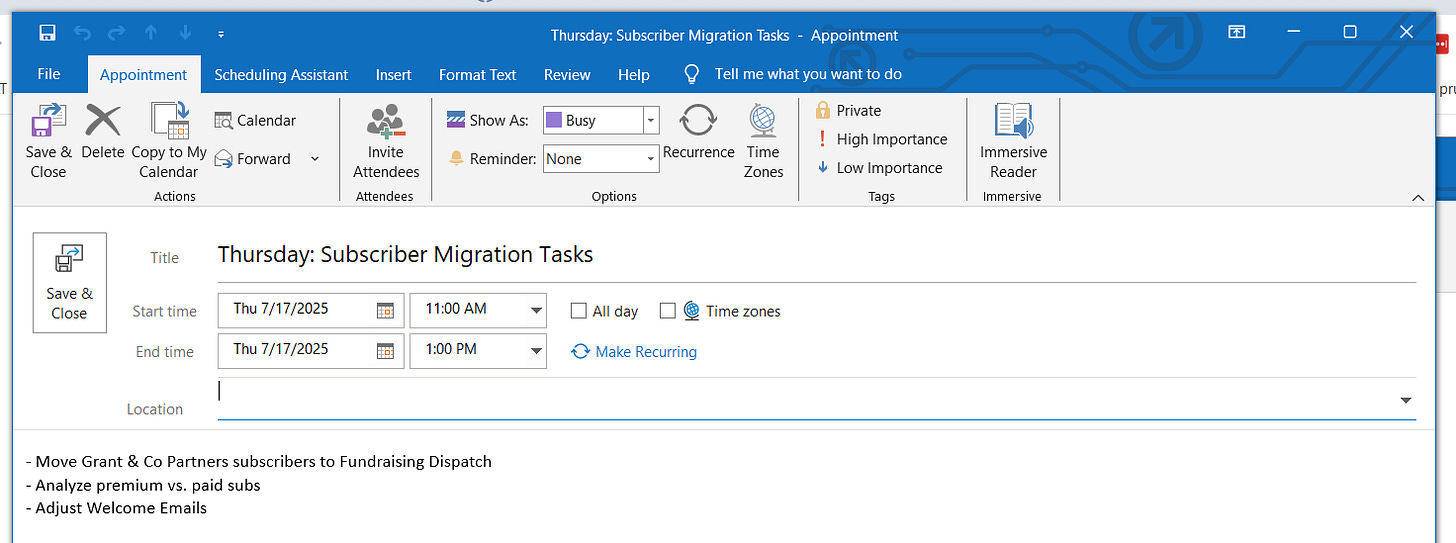The width and height of the screenshot is (1456, 543).
Task: Click the 'Move Grant & Co Partners' line
Action: tap(259, 461)
